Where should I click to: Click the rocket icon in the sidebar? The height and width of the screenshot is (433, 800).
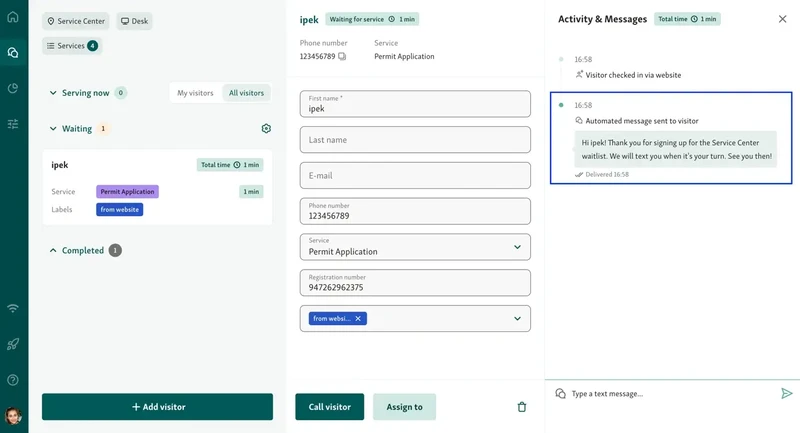(13, 344)
